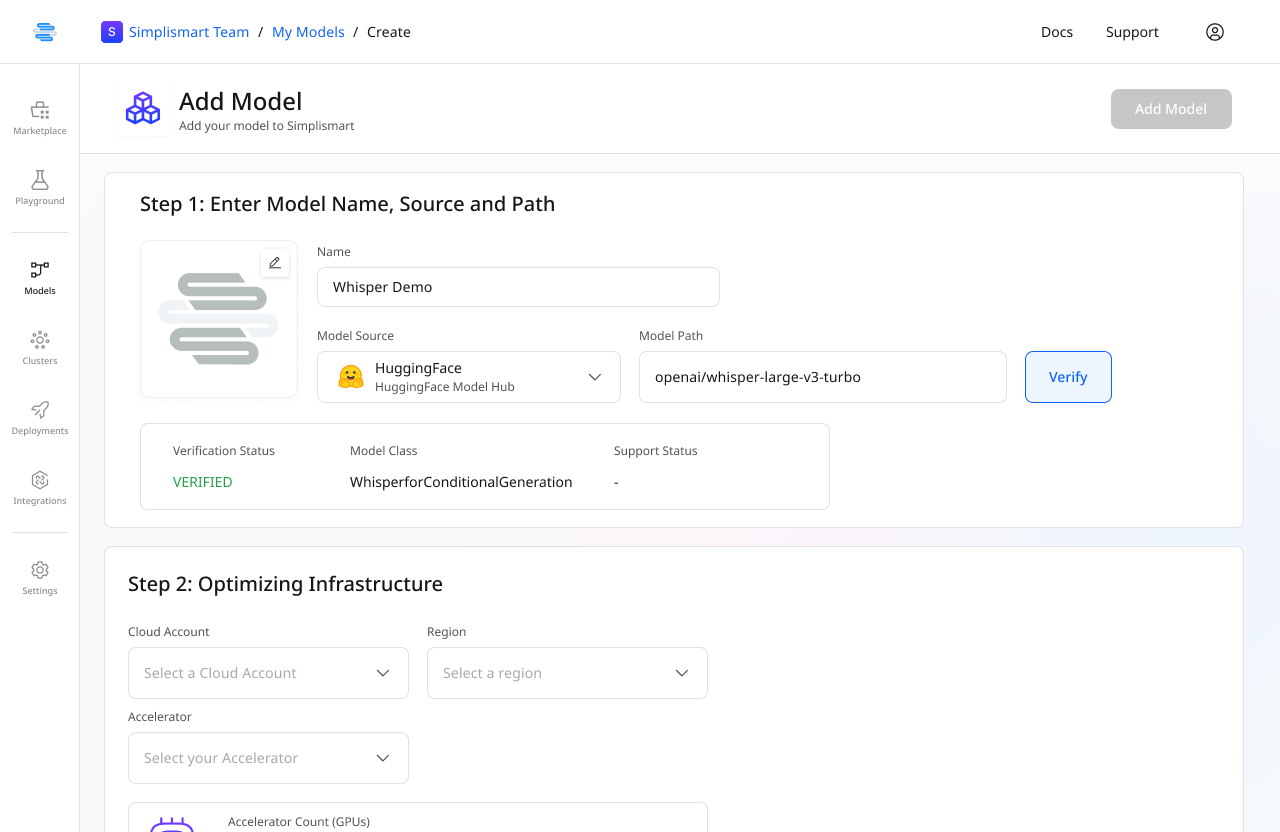Open Integrations from the sidebar

40,487
